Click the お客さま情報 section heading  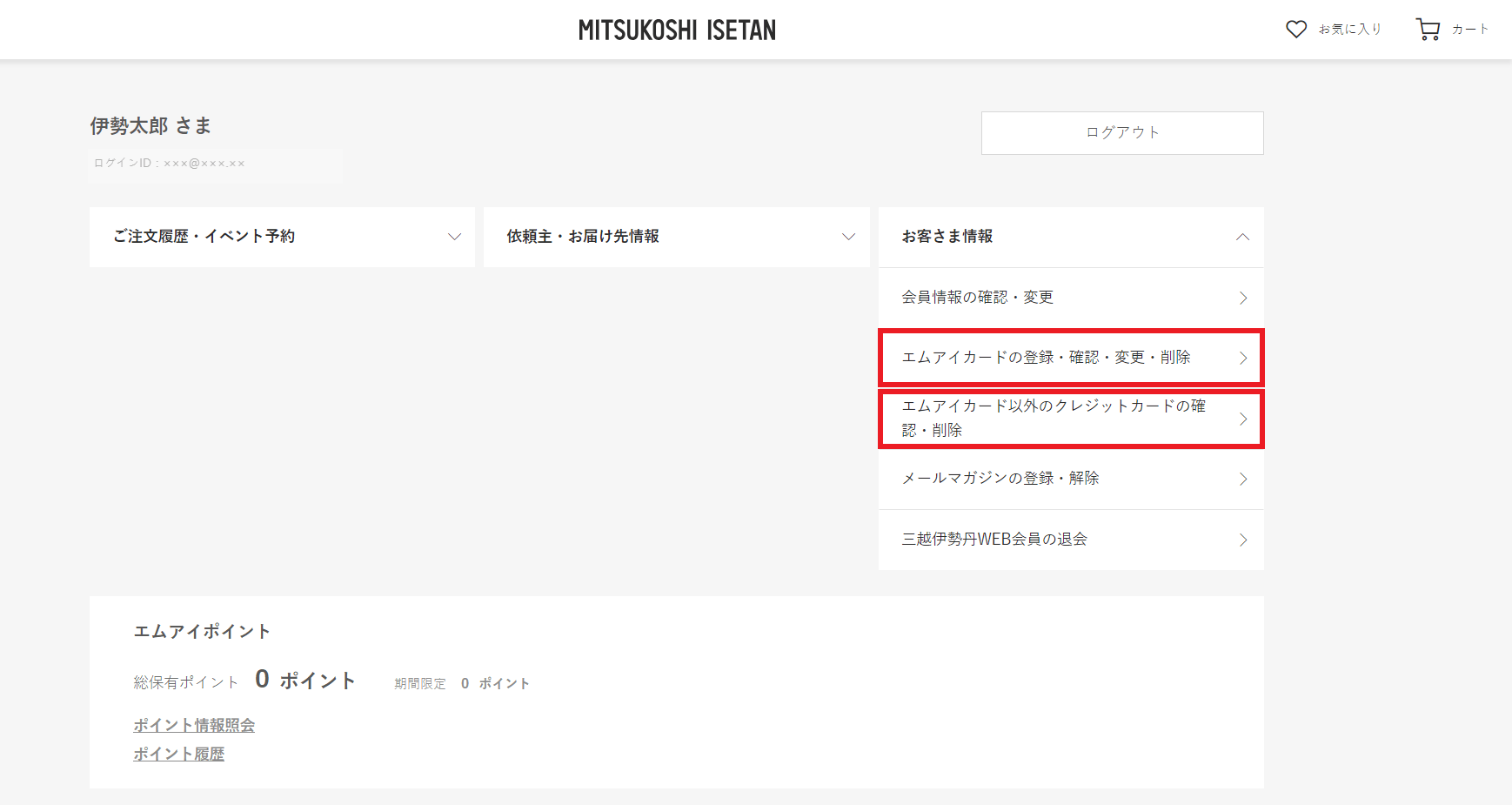point(947,237)
